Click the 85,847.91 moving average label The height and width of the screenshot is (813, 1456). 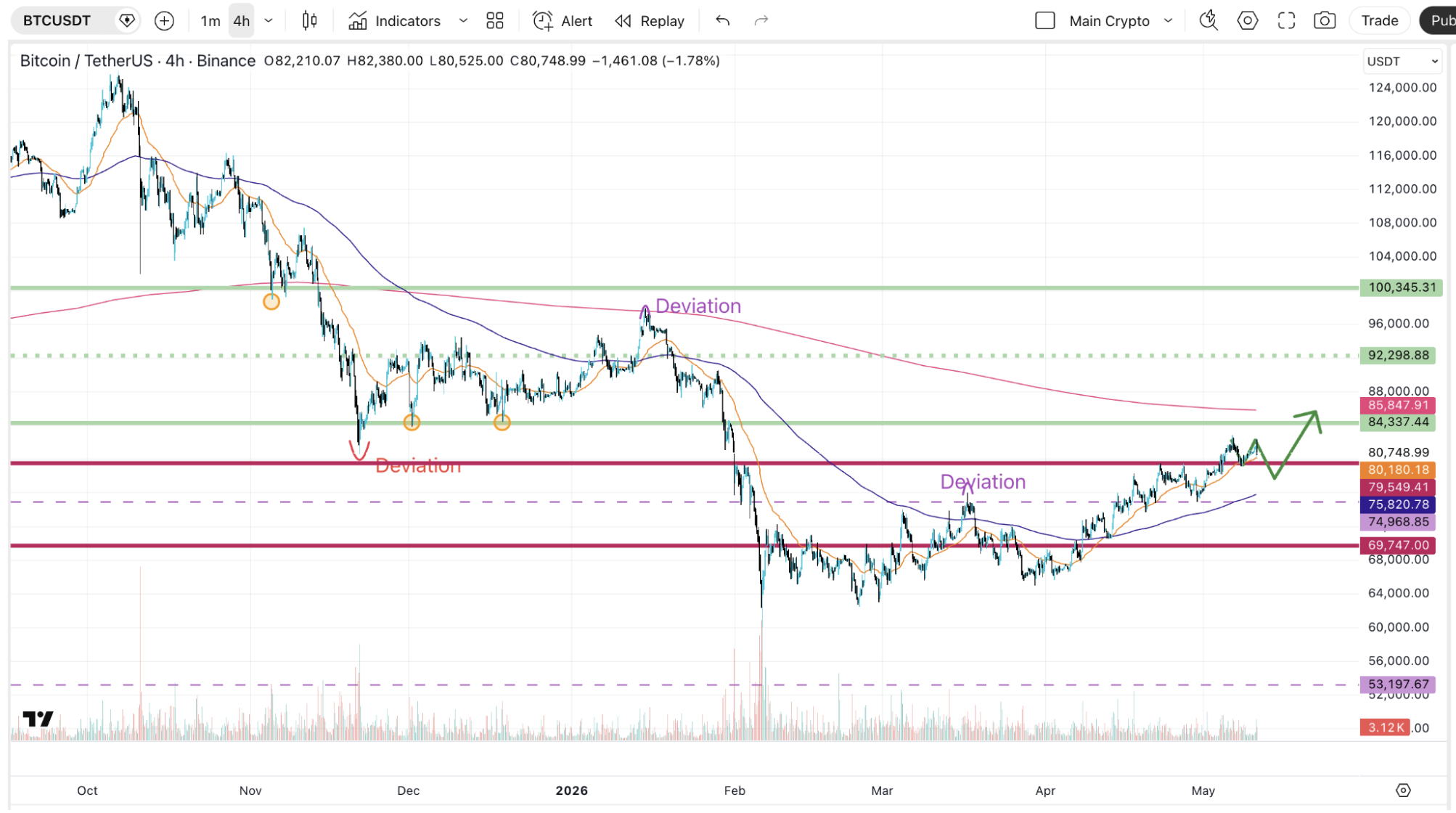[x=1398, y=405]
